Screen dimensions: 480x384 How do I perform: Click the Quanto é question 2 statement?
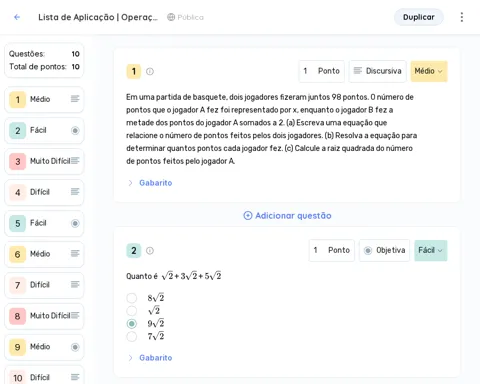click(174, 276)
